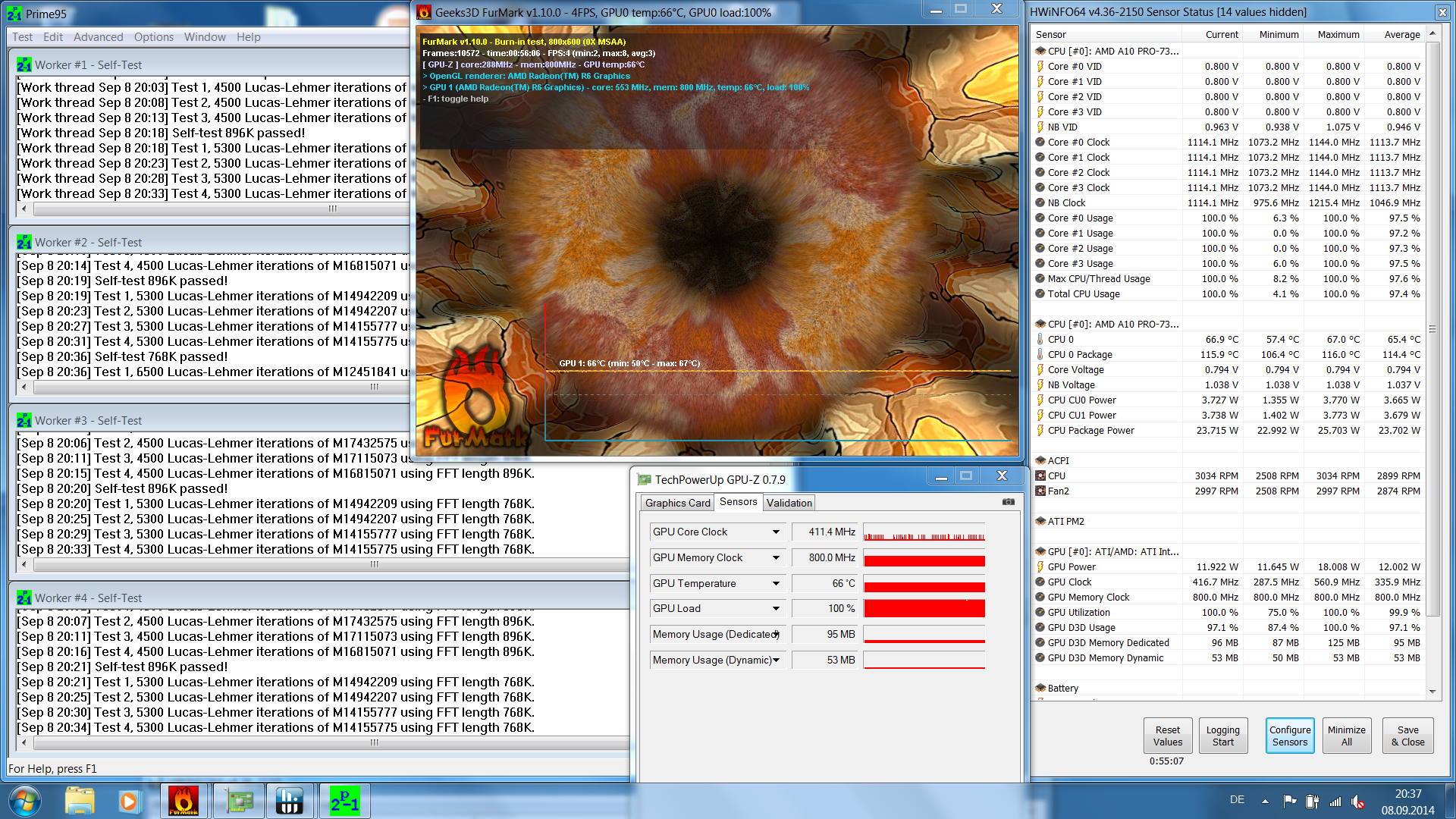Click the Logging Start button
The image size is (1456, 819).
click(x=1222, y=736)
